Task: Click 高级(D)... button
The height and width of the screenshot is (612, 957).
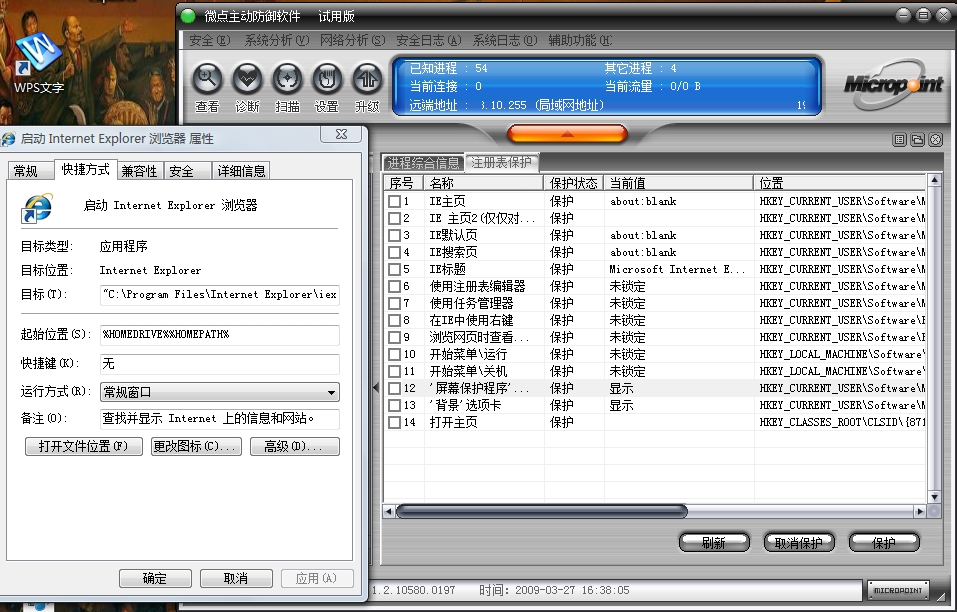Action: pos(295,447)
